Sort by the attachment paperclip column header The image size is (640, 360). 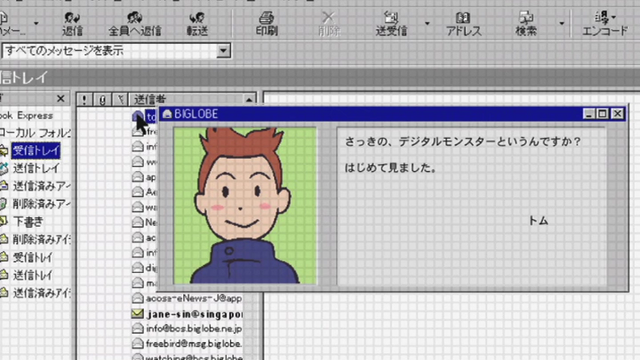(102, 99)
